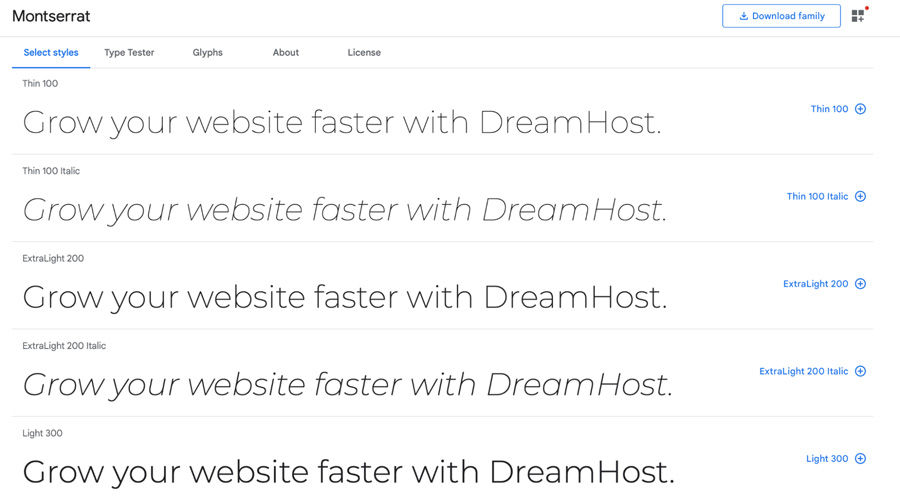Click the ExtraLight 200 preview sentence
The image size is (900, 500).
(345, 297)
